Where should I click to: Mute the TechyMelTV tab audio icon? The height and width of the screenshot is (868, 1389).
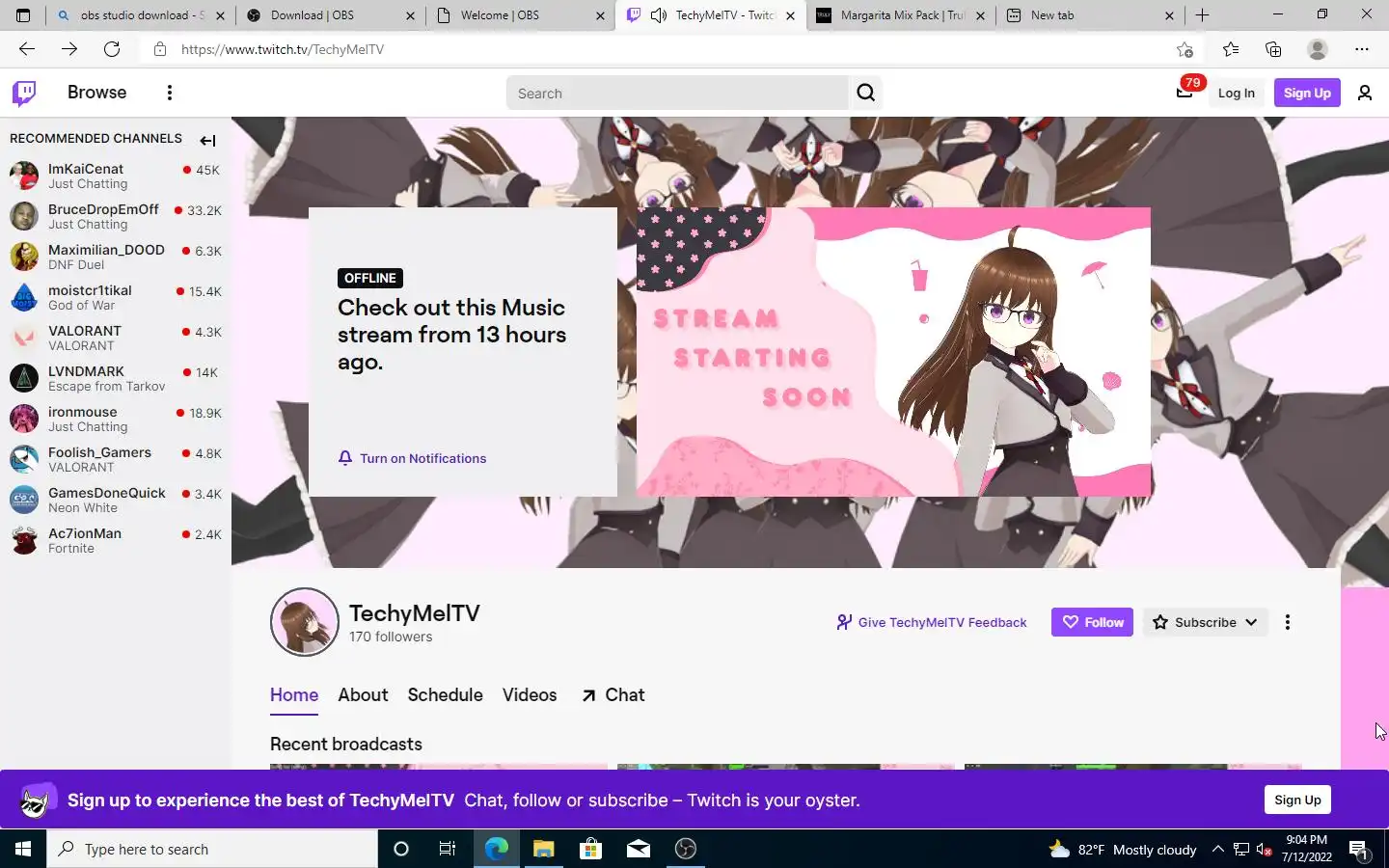click(659, 15)
